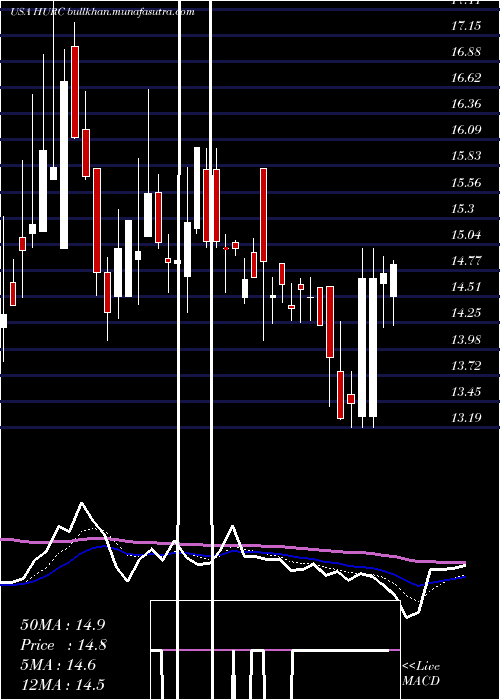This screenshot has width=500, height=700.
Task: Click the 15.04 price axis label
Action: pyautogui.click(x=466, y=235)
